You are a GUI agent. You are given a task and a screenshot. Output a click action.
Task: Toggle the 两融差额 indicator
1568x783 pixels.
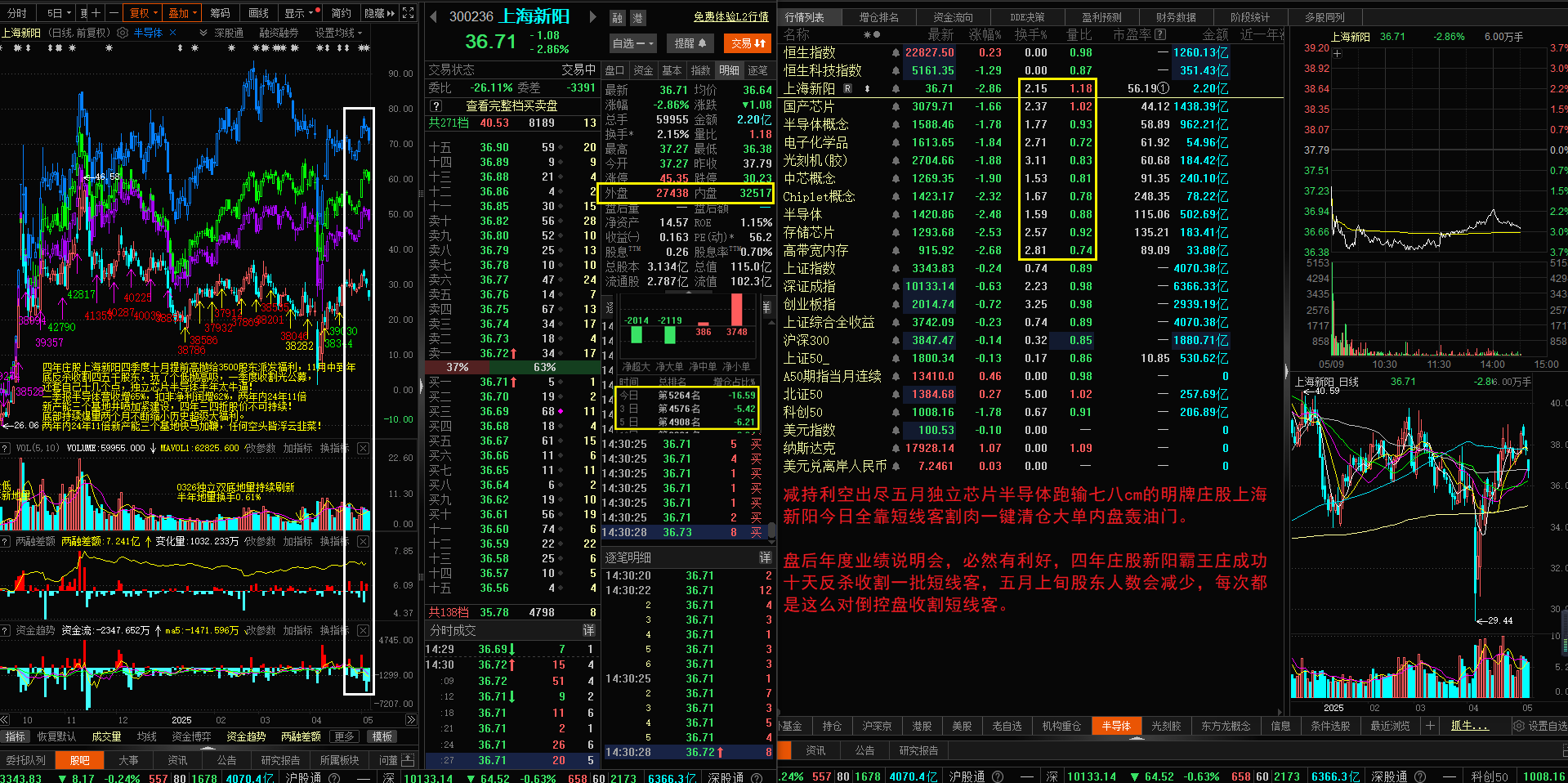coord(301,736)
